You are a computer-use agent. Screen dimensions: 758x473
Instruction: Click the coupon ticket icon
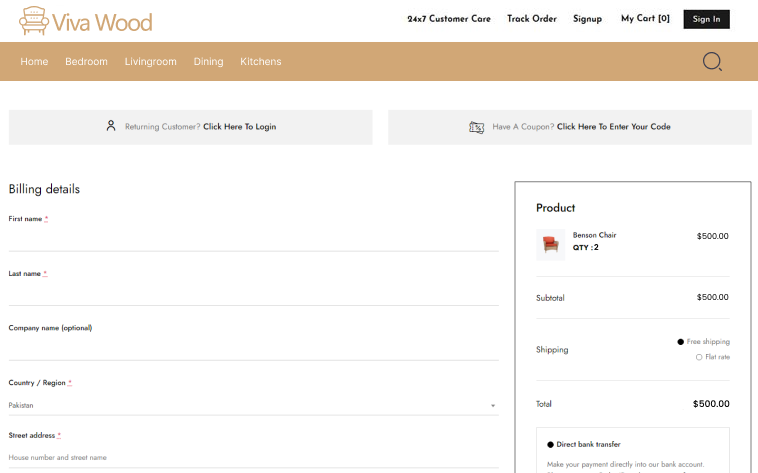coord(477,127)
